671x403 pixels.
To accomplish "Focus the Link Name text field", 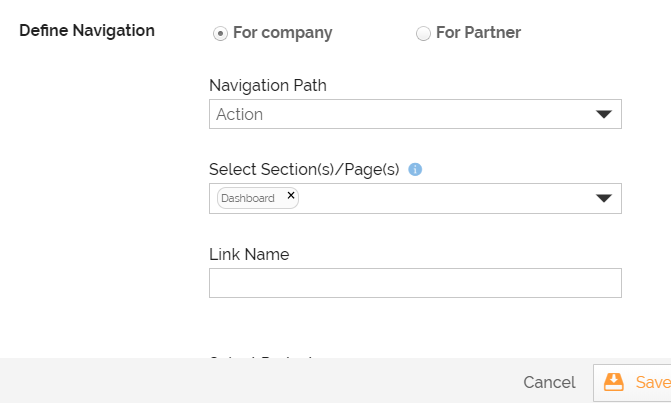I will pyautogui.click(x=415, y=283).
